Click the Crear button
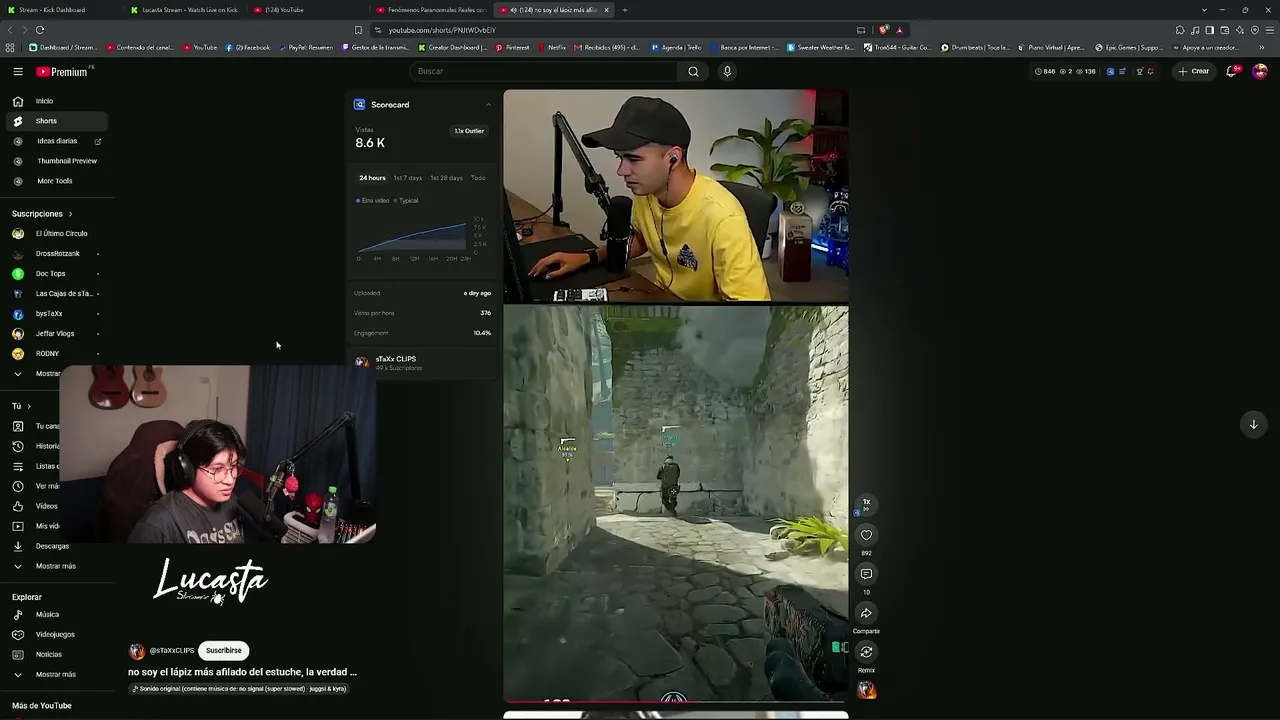 coord(1194,71)
